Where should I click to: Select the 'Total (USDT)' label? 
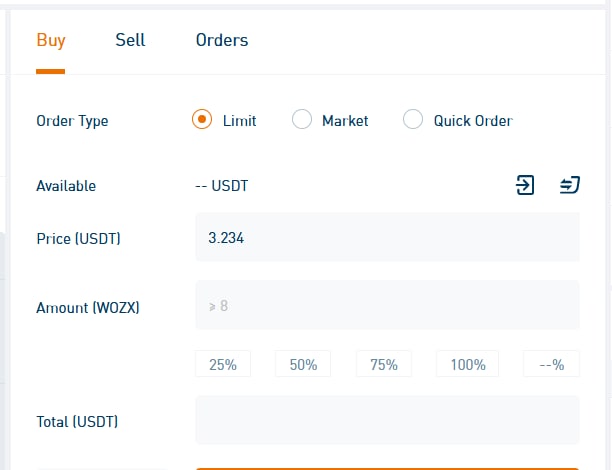pos(77,422)
